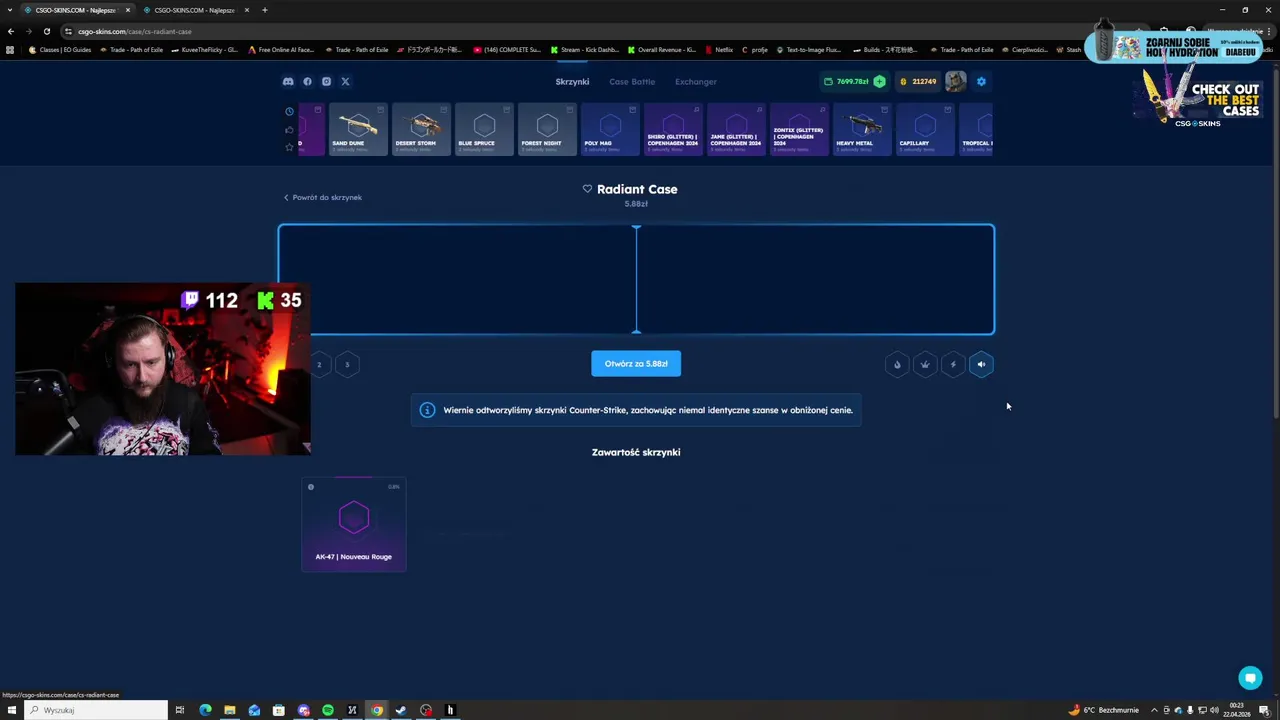Image resolution: width=1280 pixels, height=720 pixels.
Task: Click the 'Otwórz za 5.88zł' button
Action: click(636, 364)
